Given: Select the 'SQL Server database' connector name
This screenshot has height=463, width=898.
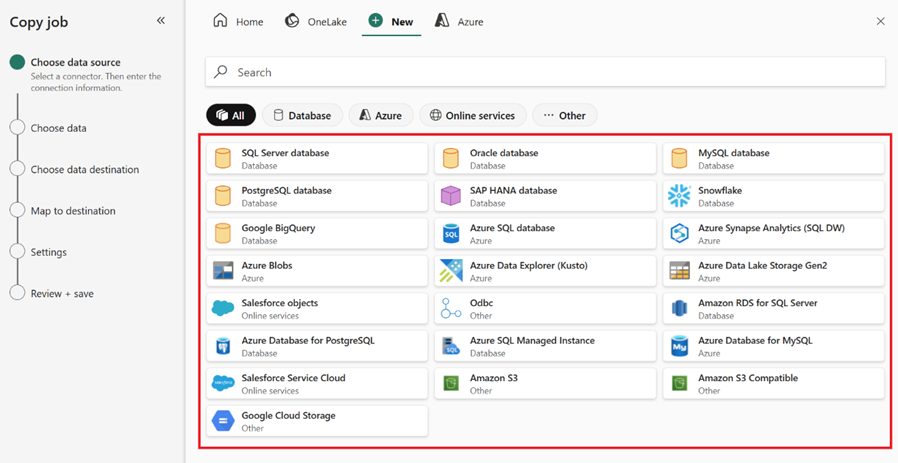Looking at the screenshot, I should coord(285,153).
